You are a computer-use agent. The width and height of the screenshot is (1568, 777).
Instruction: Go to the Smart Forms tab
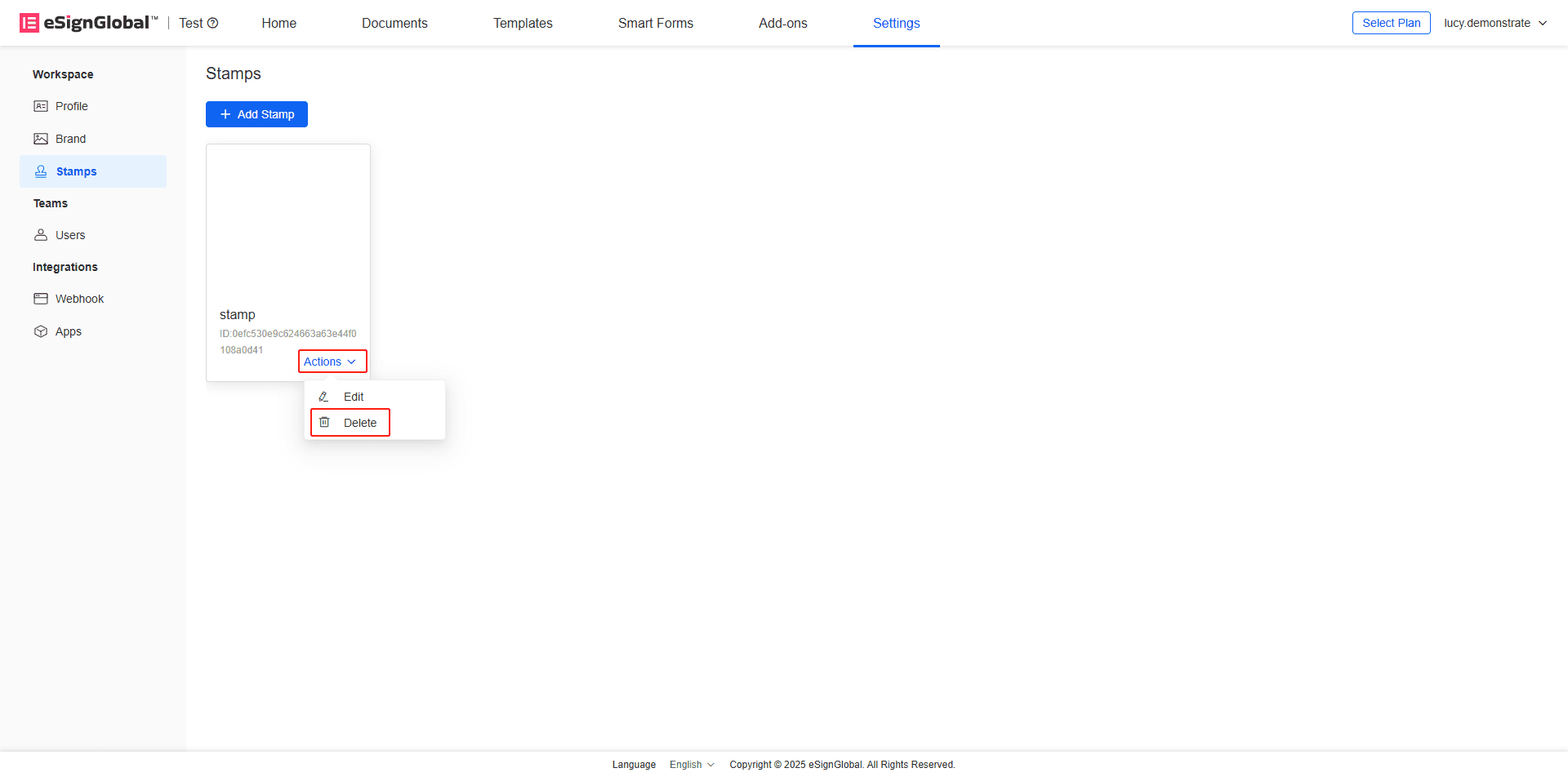click(x=655, y=23)
